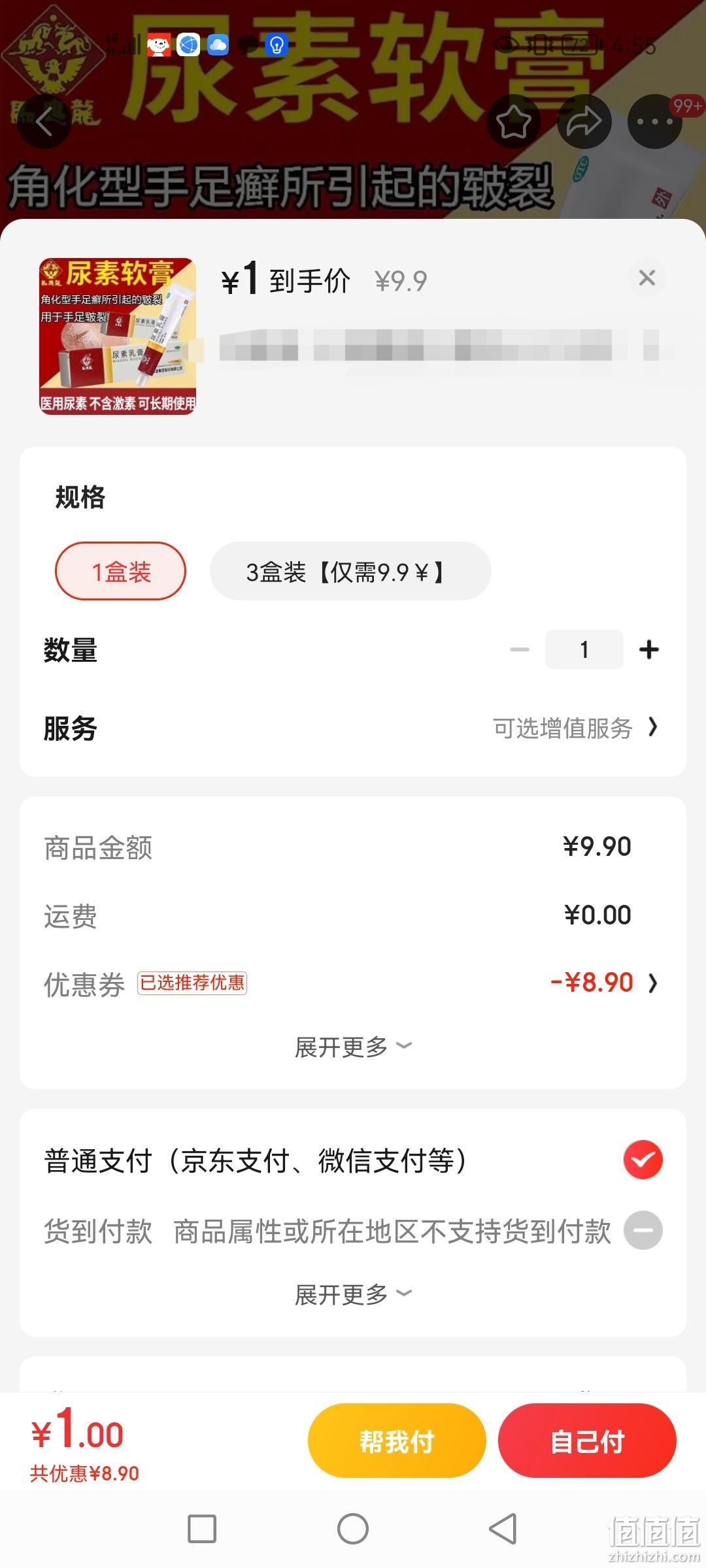
Task: Choose 3盒装【仅需9.9¥】 option
Action: pyautogui.click(x=350, y=571)
